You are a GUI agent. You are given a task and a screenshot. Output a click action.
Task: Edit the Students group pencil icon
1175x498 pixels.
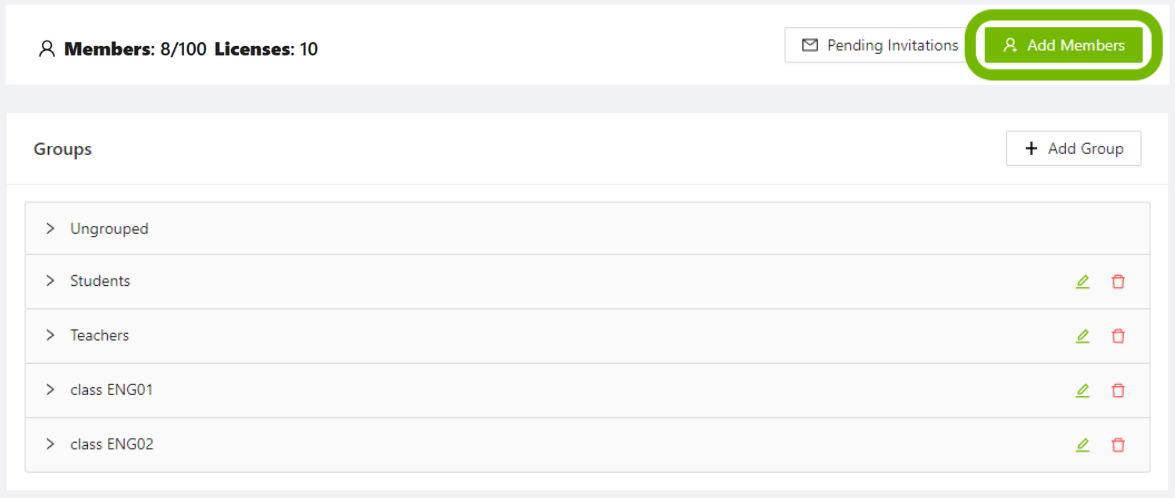(1082, 282)
